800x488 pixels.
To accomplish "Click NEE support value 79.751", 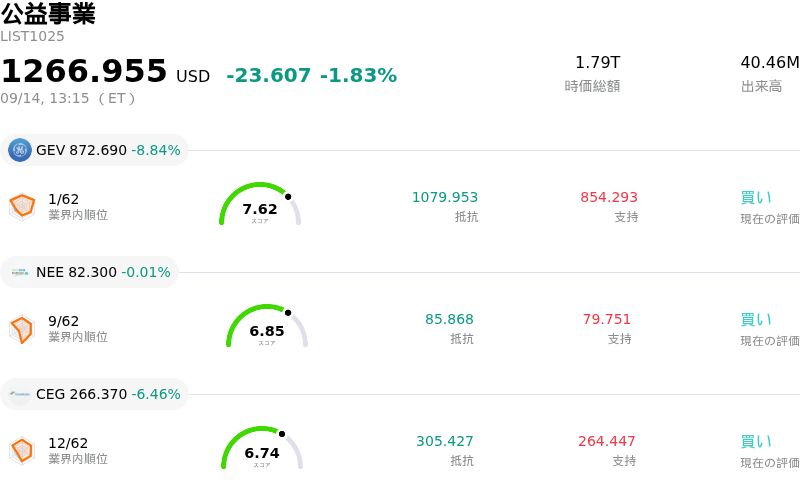I will [x=607, y=319].
